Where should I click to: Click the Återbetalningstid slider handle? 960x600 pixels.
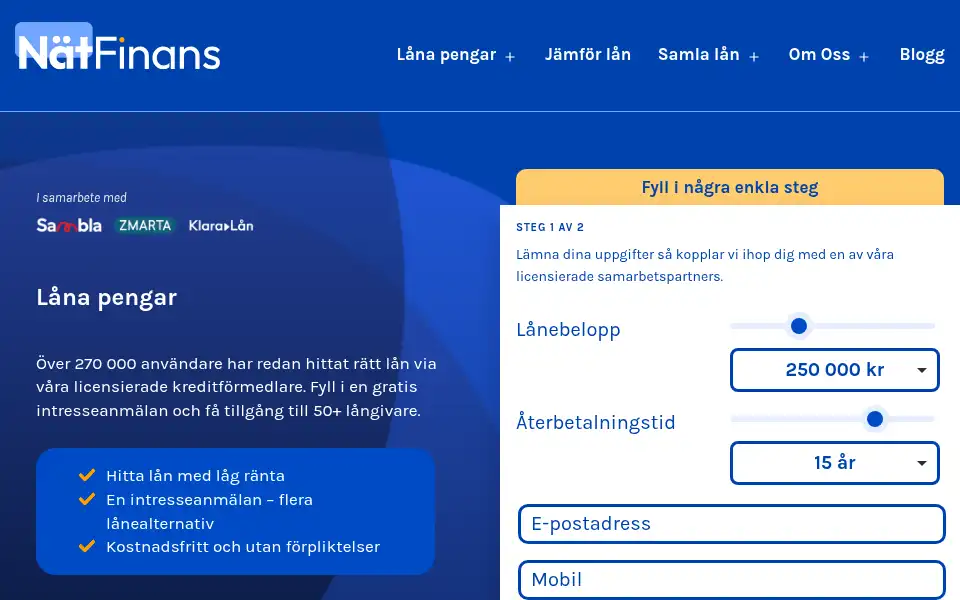(875, 419)
